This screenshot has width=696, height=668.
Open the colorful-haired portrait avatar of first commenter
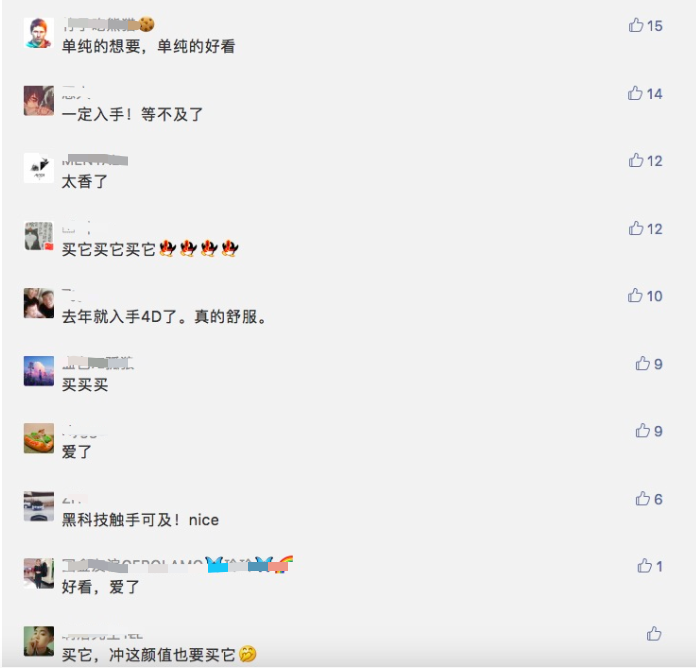[x=39, y=33]
